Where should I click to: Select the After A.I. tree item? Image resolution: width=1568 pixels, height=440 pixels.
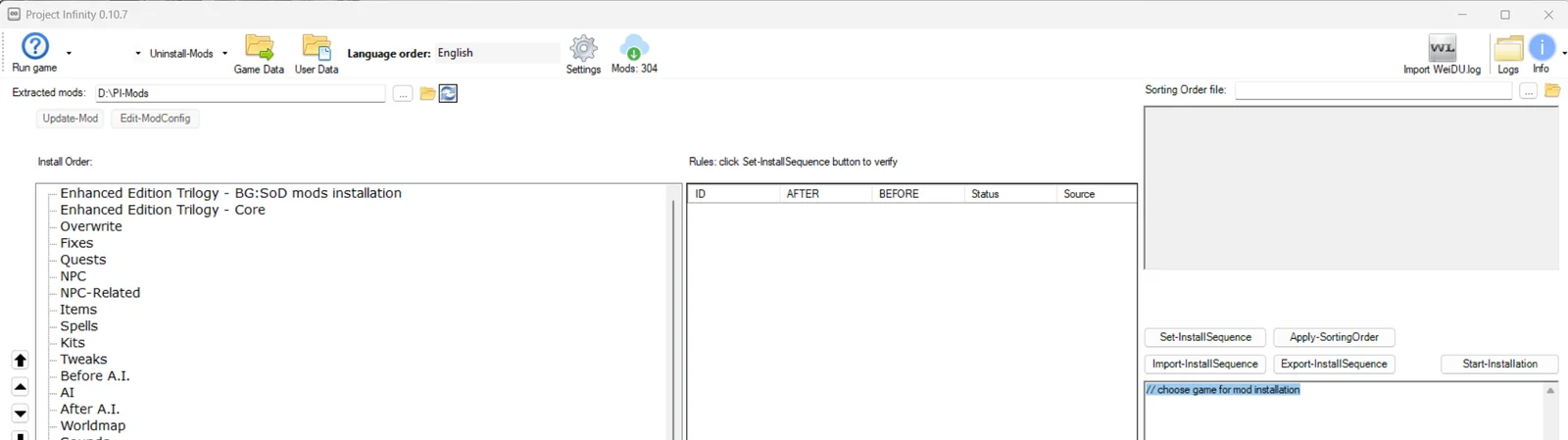tap(90, 410)
